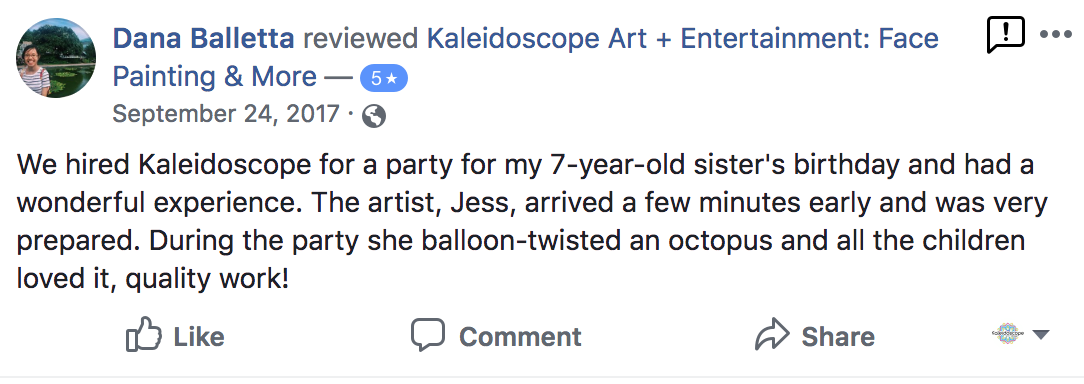Click the Dana Balletta name link

pos(203,39)
